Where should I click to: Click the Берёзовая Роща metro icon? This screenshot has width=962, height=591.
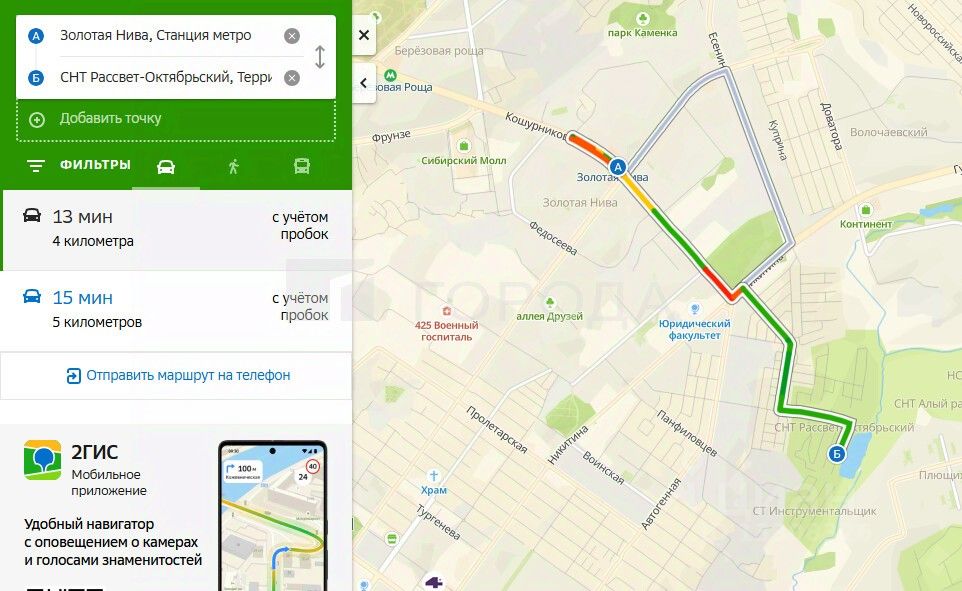click(390, 75)
